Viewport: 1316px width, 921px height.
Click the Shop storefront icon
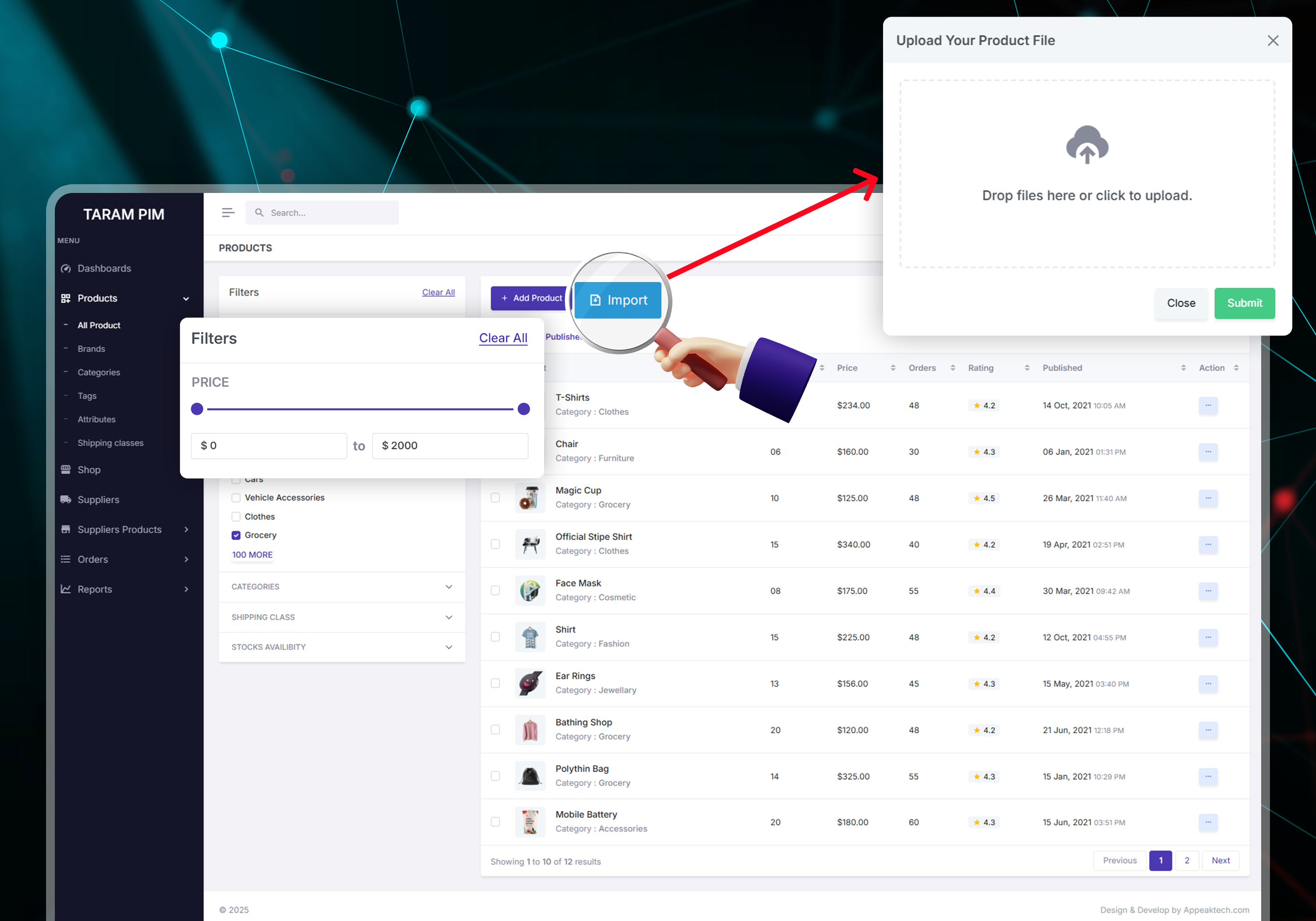66,469
